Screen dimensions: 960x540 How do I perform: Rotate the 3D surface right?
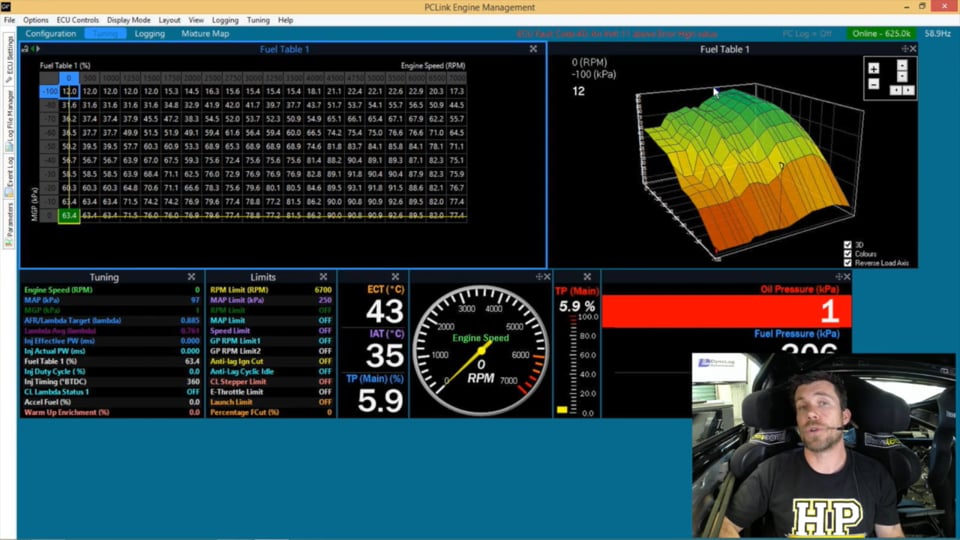coord(909,90)
